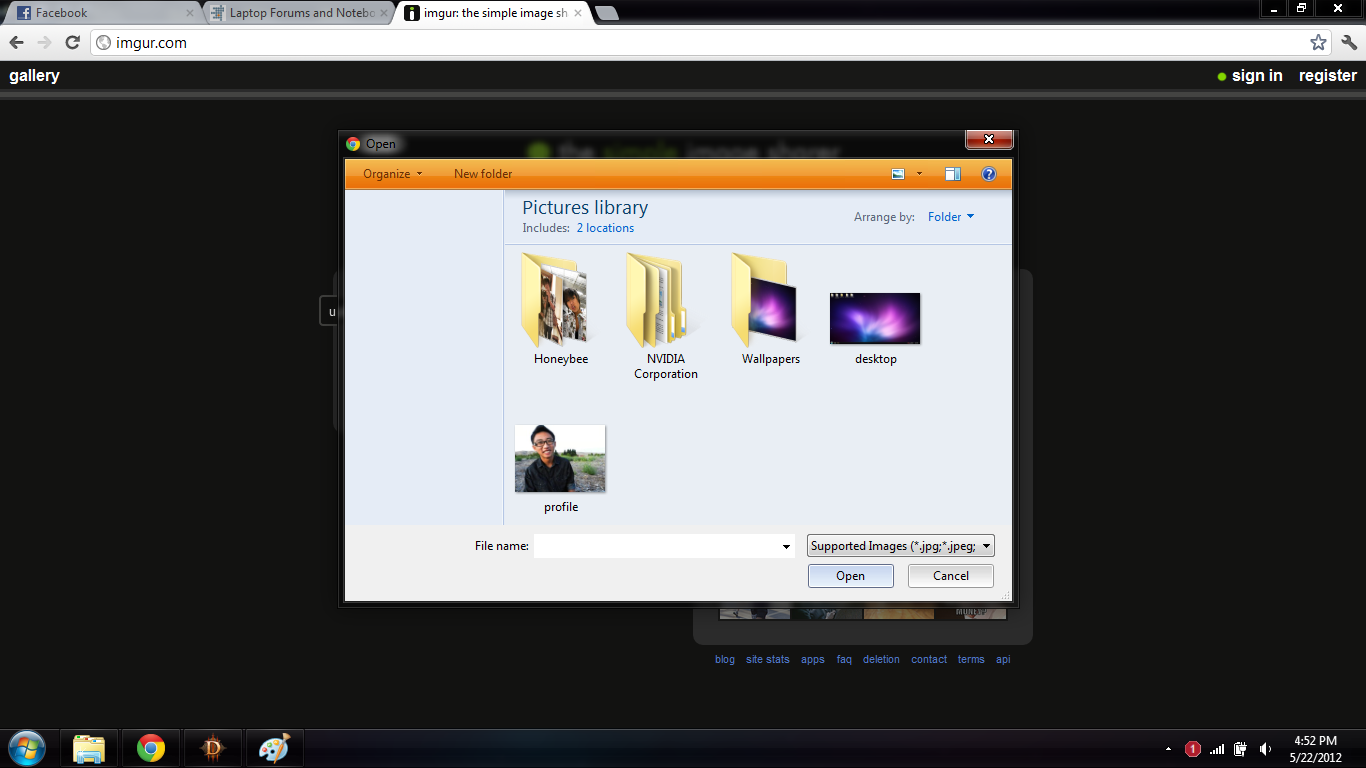Toggle the preview pane icon

pos(953,174)
